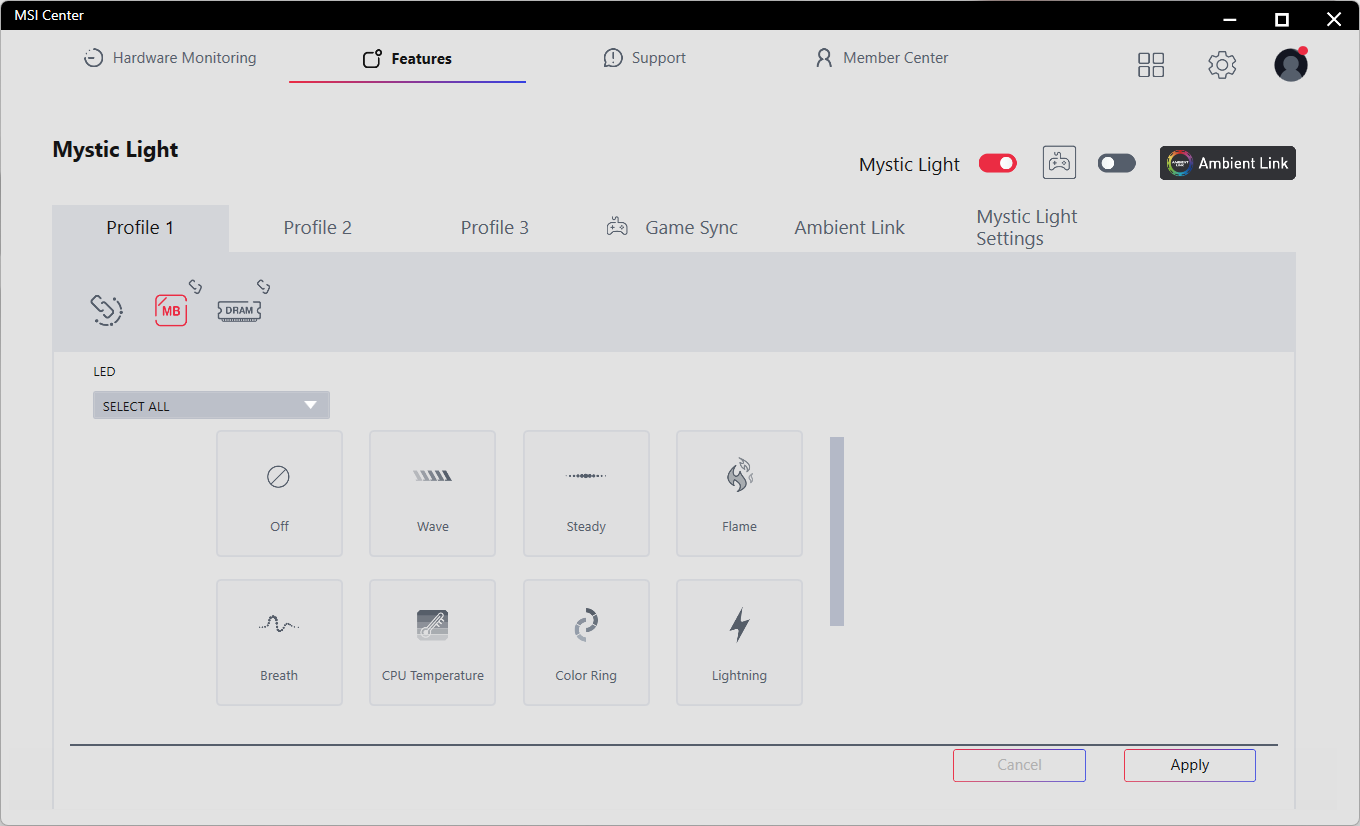The height and width of the screenshot is (826, 1360).
Task: Toggle link chain above the DRAM icon
Action: click(x=263, y=287)
